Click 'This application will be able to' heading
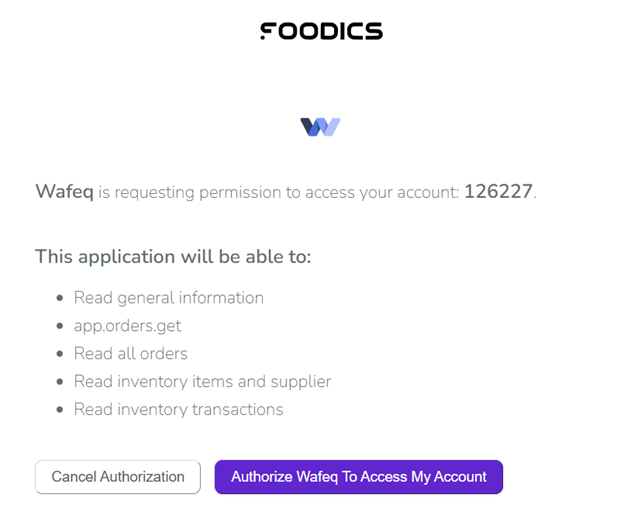Viewport: 624px width, 522px height. click(x=173, y=256)
